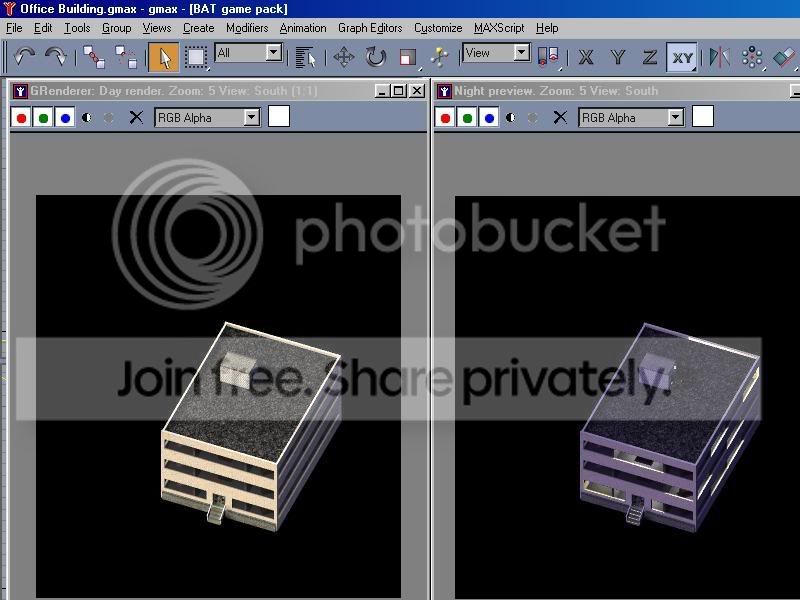Click the Day render window title icon
This screenshot has width=800, height=600.
[20, 91]
